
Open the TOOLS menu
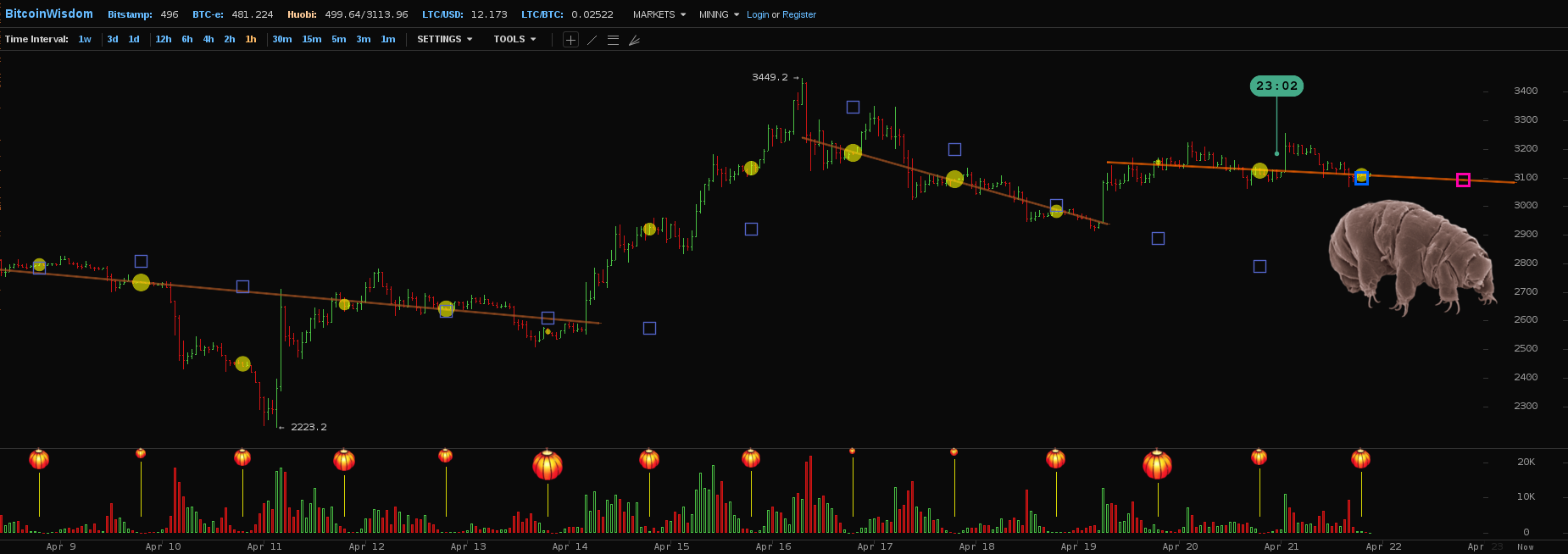[514, 39]
